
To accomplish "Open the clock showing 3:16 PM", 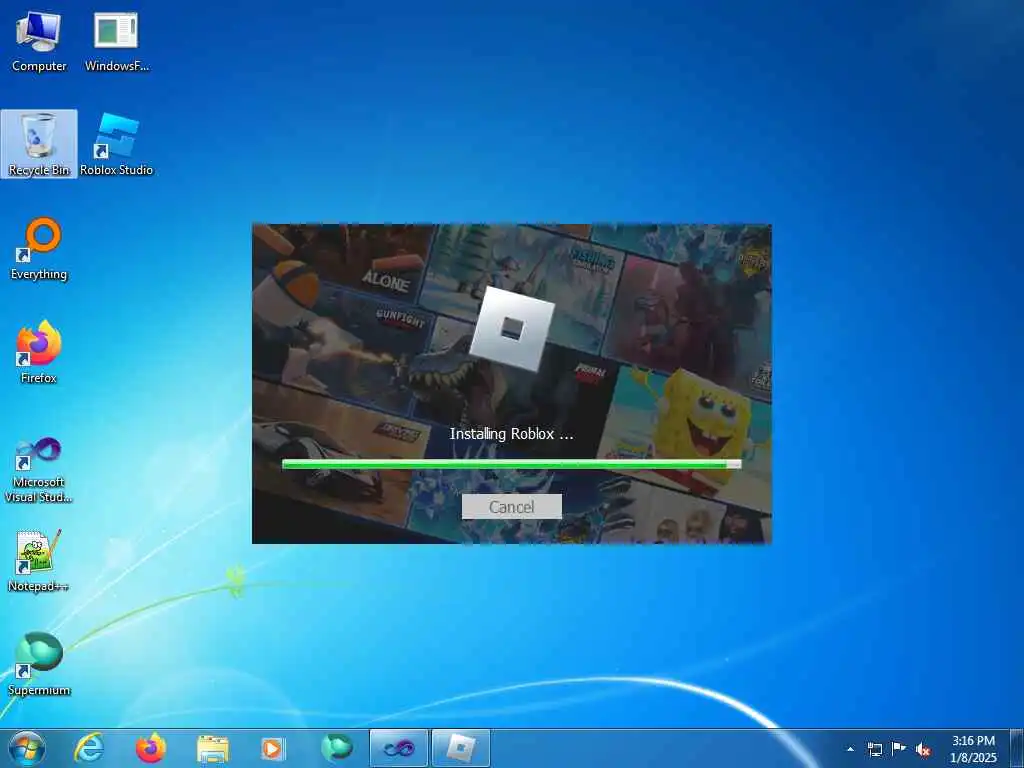I will coord(974,749).
